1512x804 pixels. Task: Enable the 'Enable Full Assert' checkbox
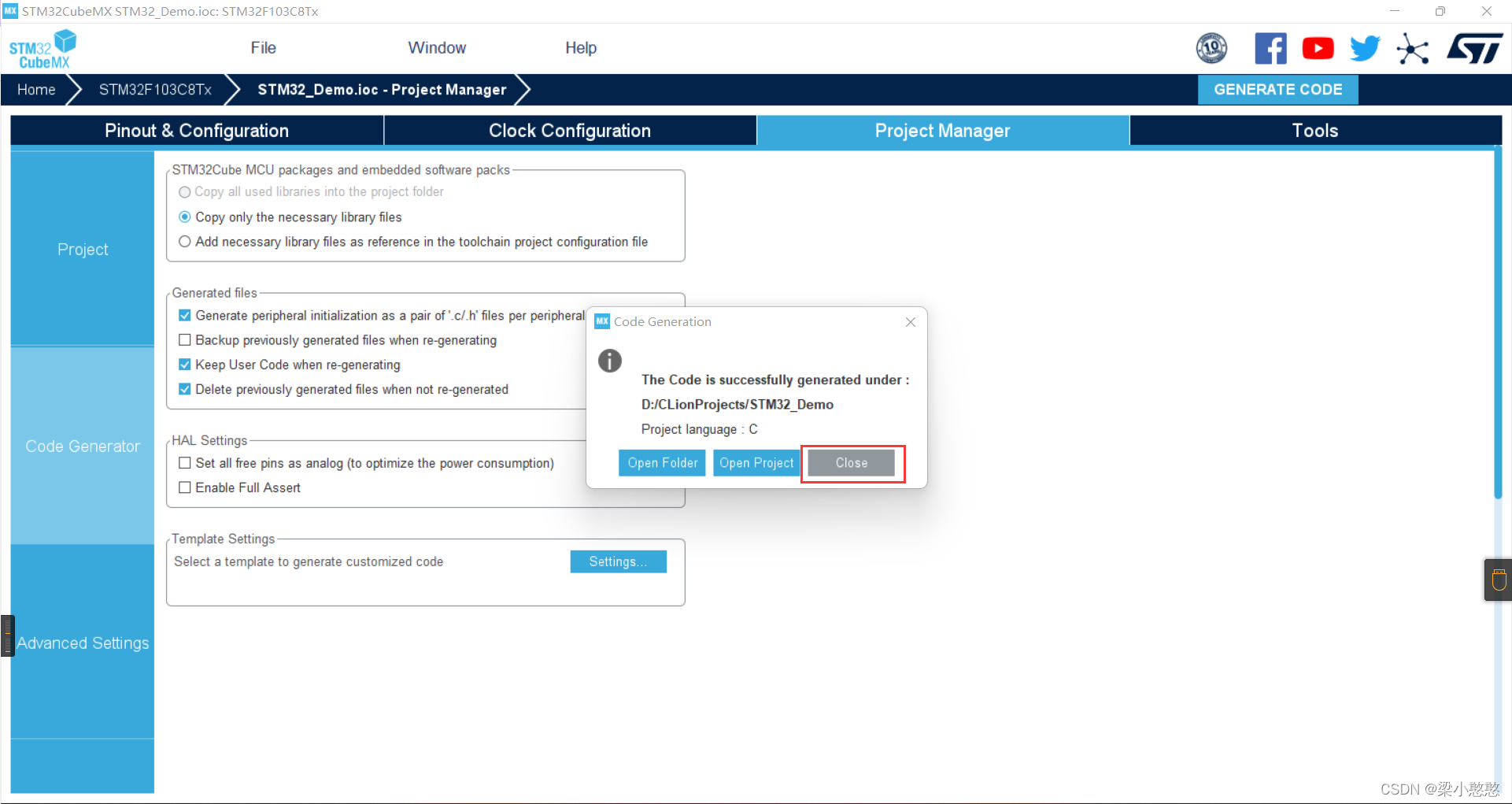point(185,487)
